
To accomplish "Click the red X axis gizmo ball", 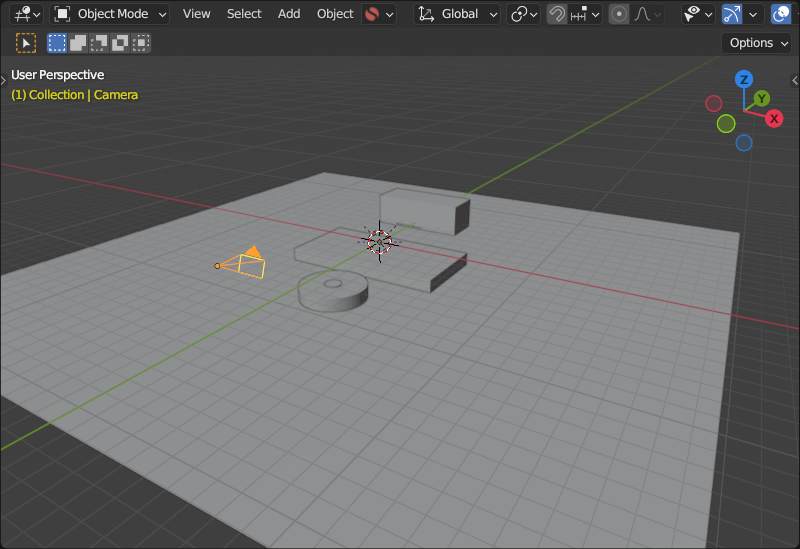I will pos(774,119).
